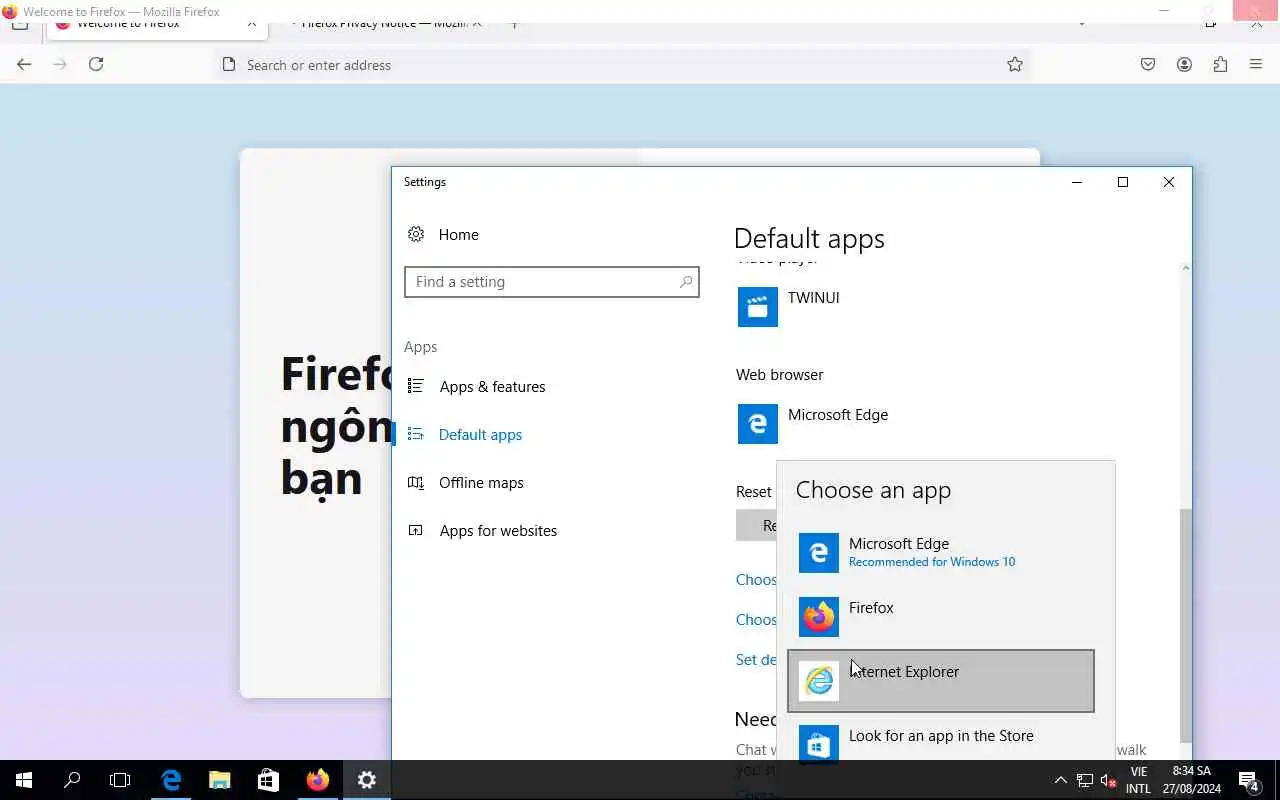
Task: Select Default apps in sidebar
Action: pos(480,435)
